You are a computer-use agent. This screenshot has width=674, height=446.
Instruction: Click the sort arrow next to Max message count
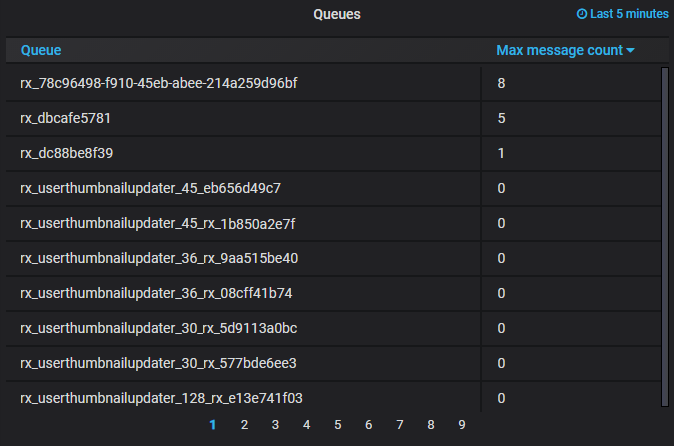pyautogui.click(x=631, y=51)
